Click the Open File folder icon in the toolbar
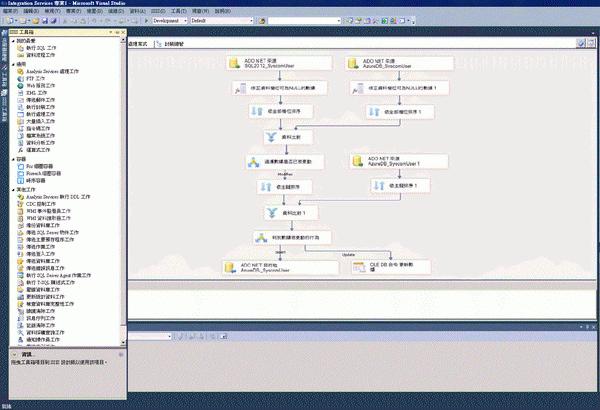Image resolution: width=600 pixels, height=410 pixels. pos(36,21)
